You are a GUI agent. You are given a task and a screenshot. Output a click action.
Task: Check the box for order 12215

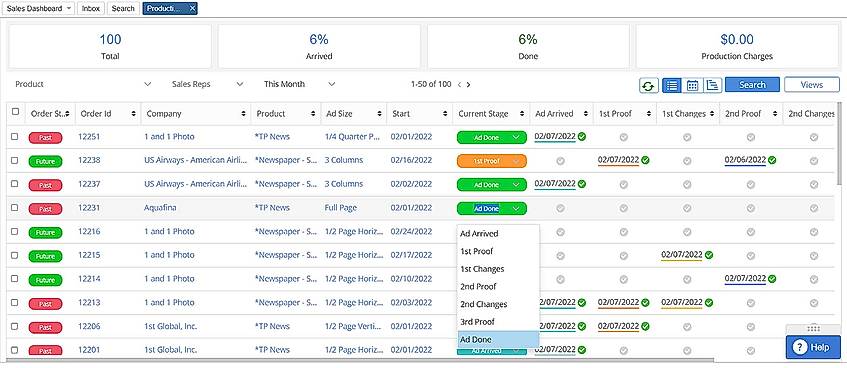[x=15, y=255]
